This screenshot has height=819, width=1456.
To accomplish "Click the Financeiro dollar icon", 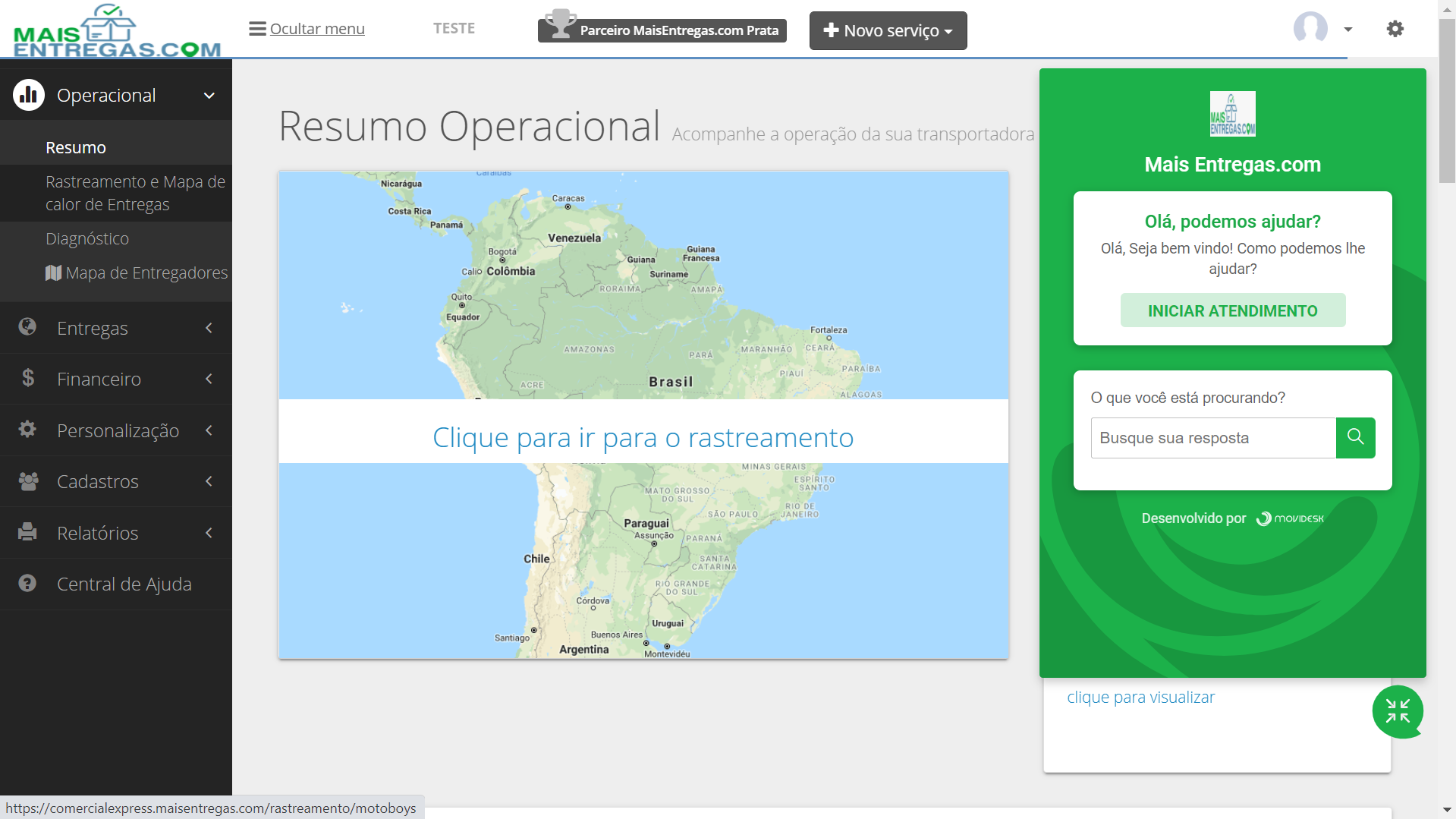I will pos(28,378).
